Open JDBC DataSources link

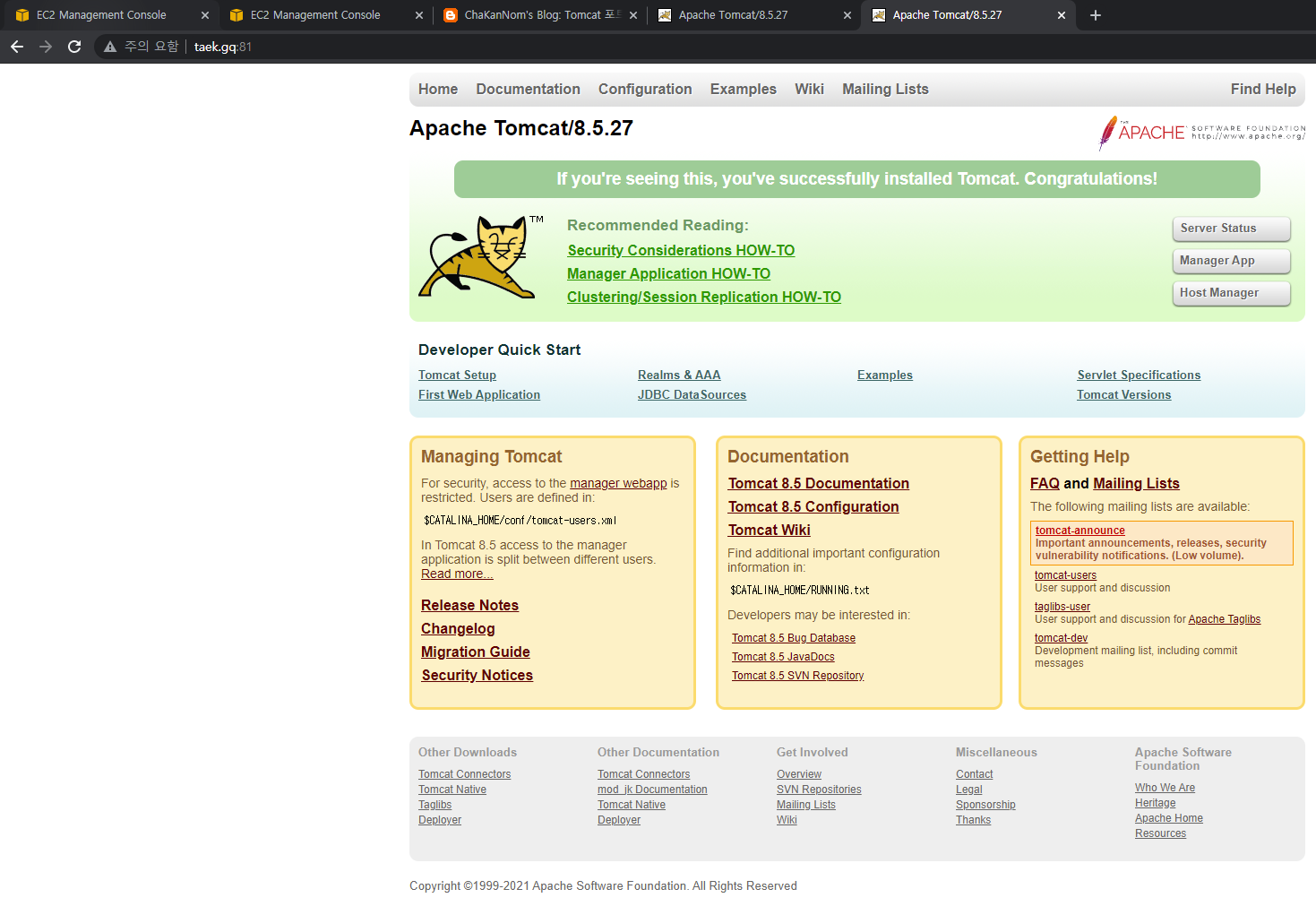coord(692,394)
